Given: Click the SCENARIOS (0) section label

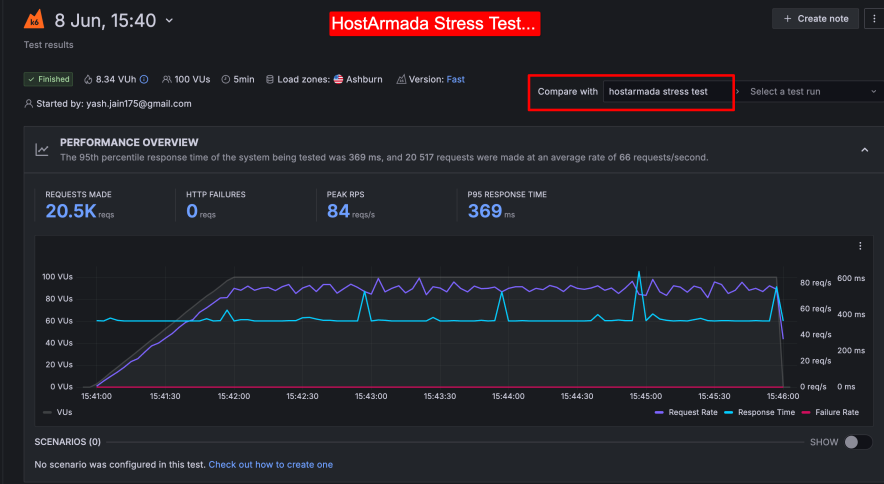Looking at the screenshot, I should (x=67, y=442).
